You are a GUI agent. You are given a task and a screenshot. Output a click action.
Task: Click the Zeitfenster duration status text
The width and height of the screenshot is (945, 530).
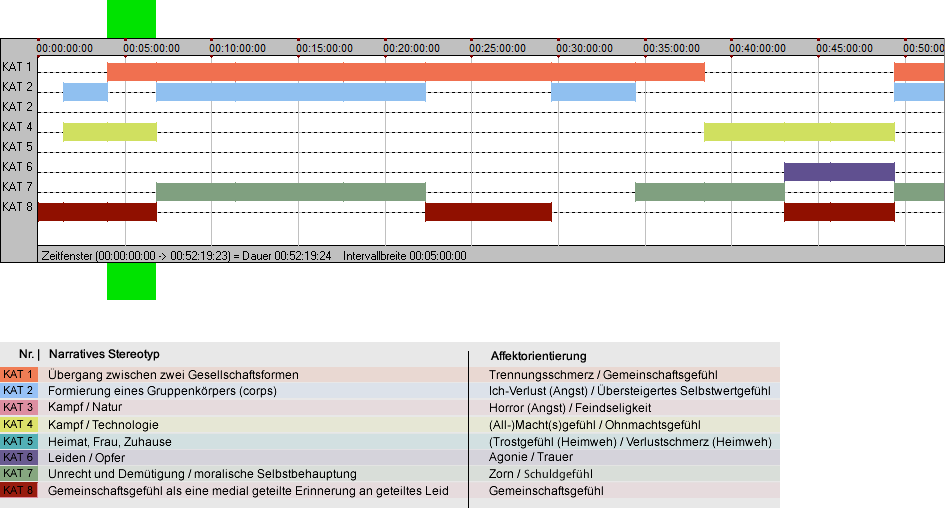[x=186, y=256]
